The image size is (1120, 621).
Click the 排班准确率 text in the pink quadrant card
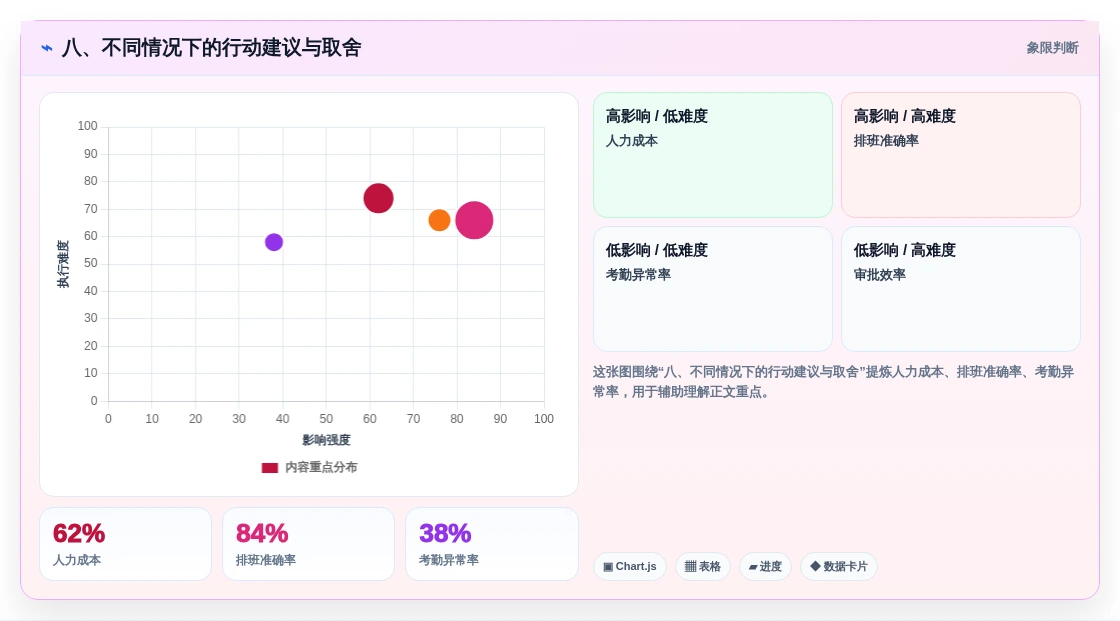coord(886,141)
